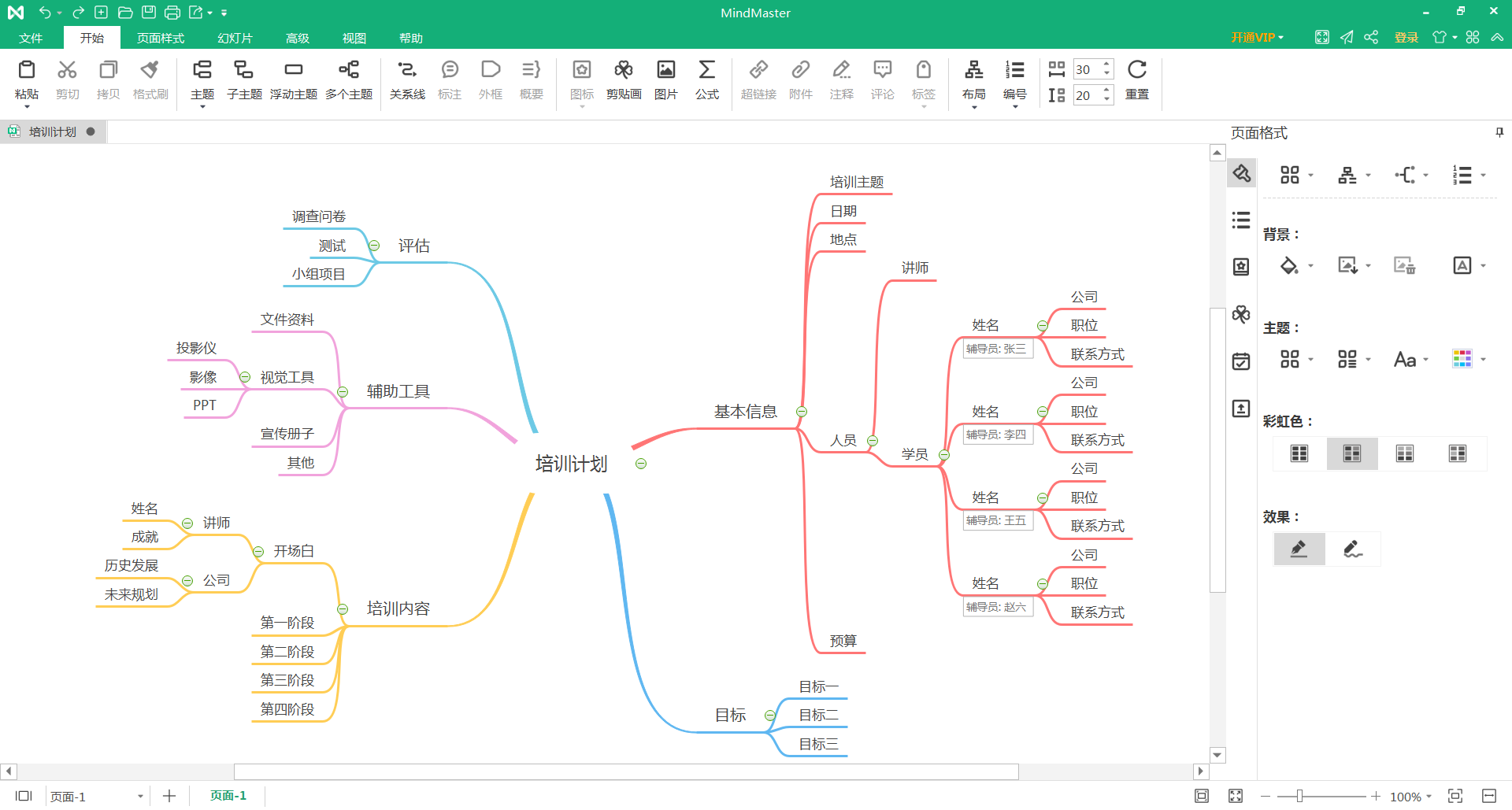The height and width of the screenshot is (810, 1512).
Task: Click the zoom slider handle
Action: 1299,797
